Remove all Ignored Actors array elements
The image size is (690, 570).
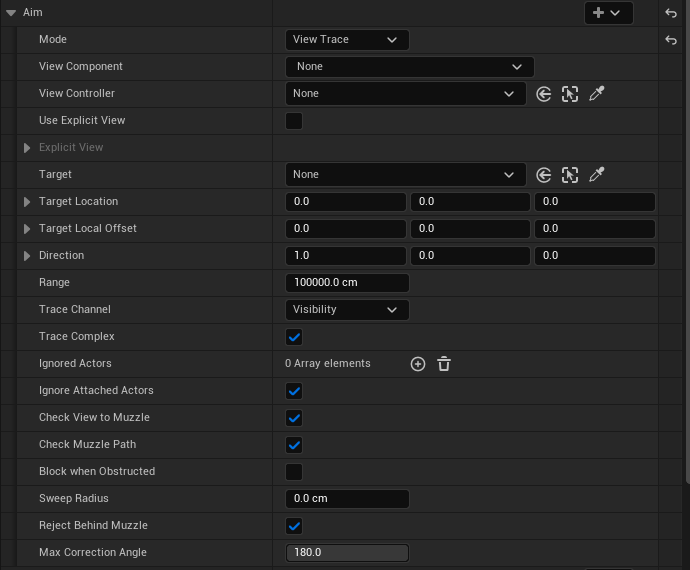tap(444, 364)
